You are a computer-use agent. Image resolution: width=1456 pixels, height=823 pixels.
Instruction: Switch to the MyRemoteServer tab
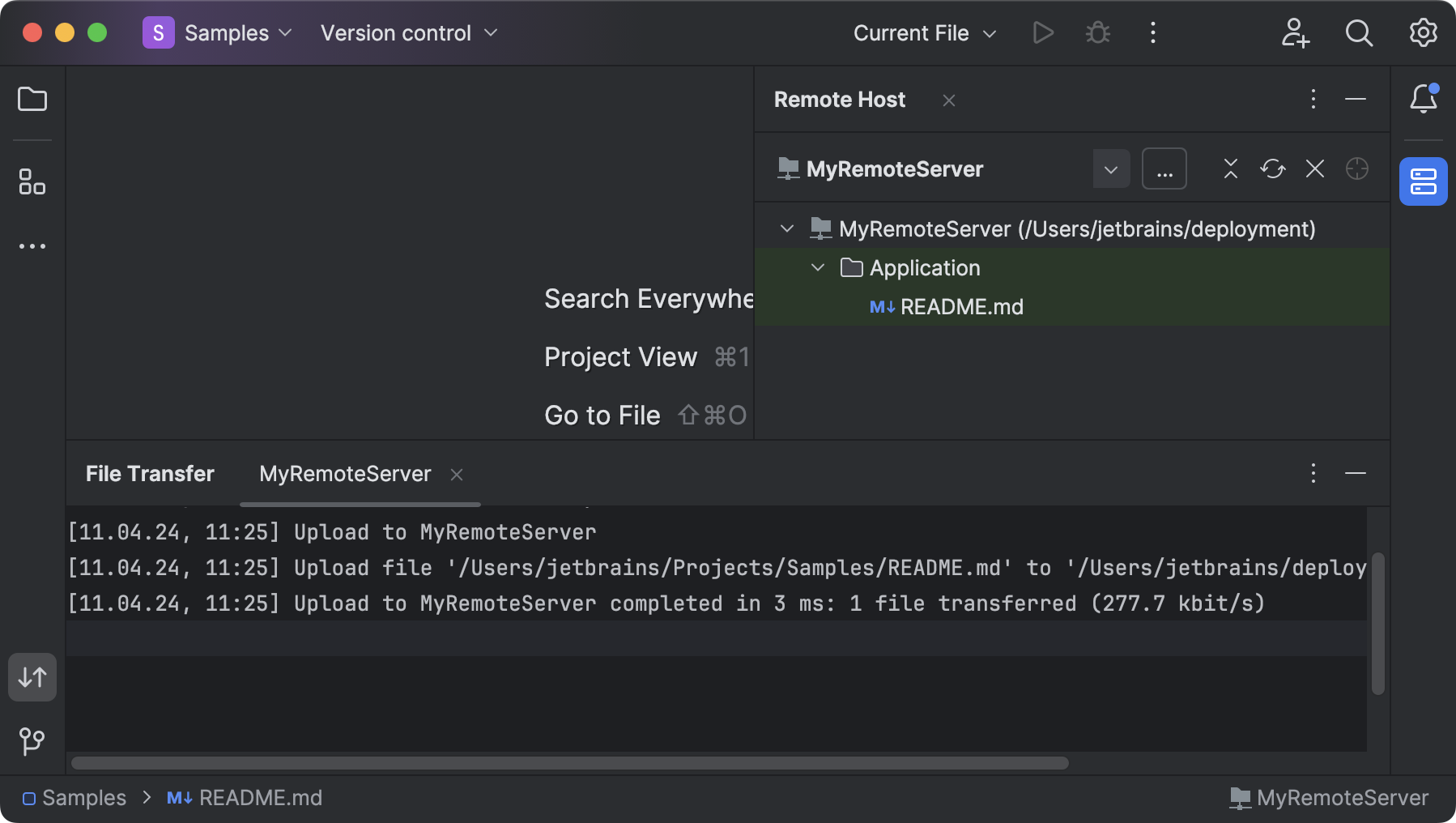tap(344, 474)
